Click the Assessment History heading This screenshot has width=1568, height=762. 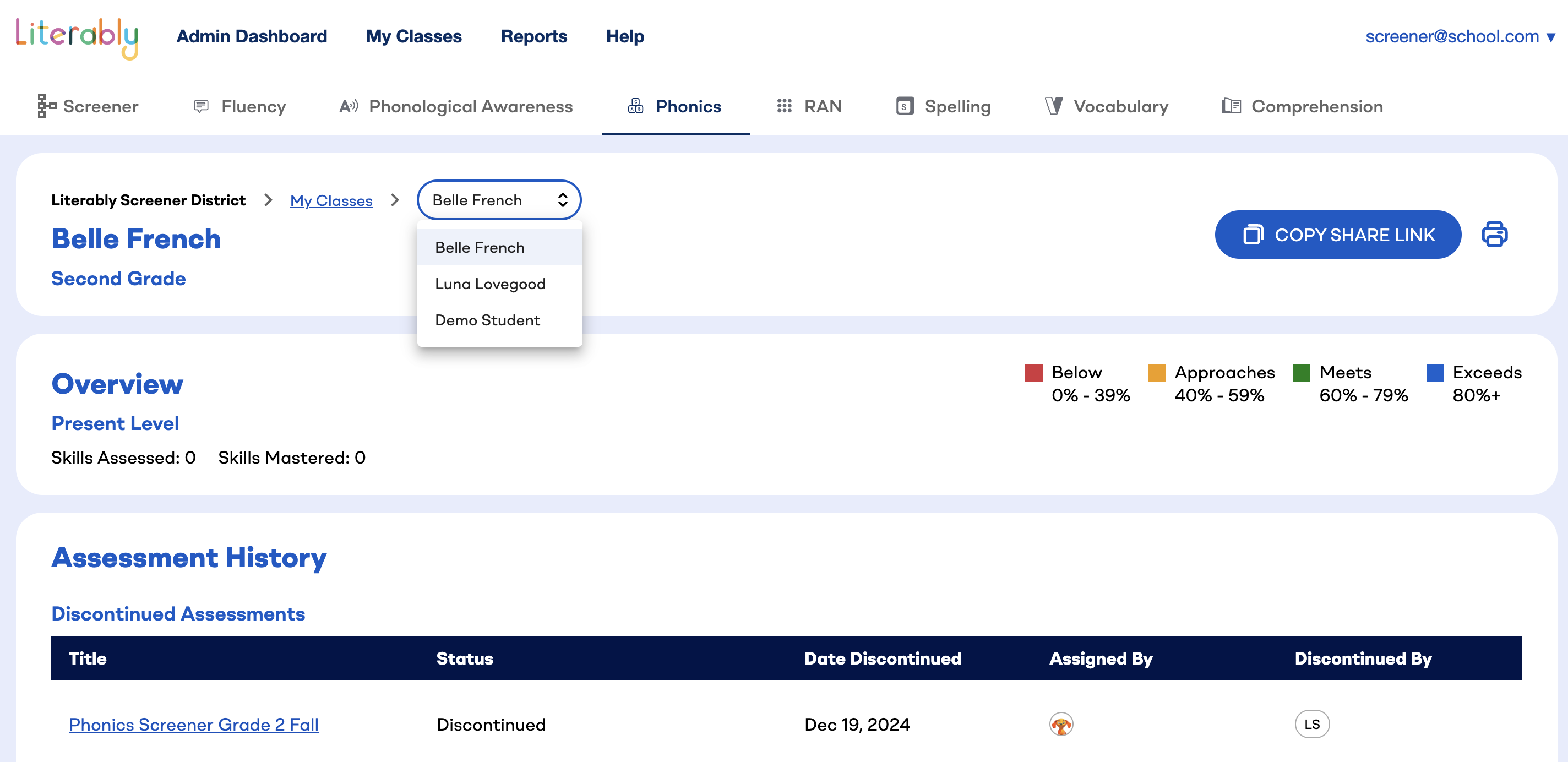pos(189,558)
